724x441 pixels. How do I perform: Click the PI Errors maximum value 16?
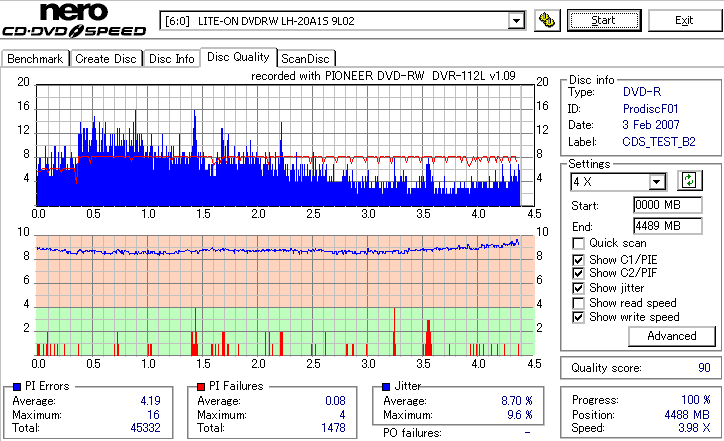click(x=153, y=415)
